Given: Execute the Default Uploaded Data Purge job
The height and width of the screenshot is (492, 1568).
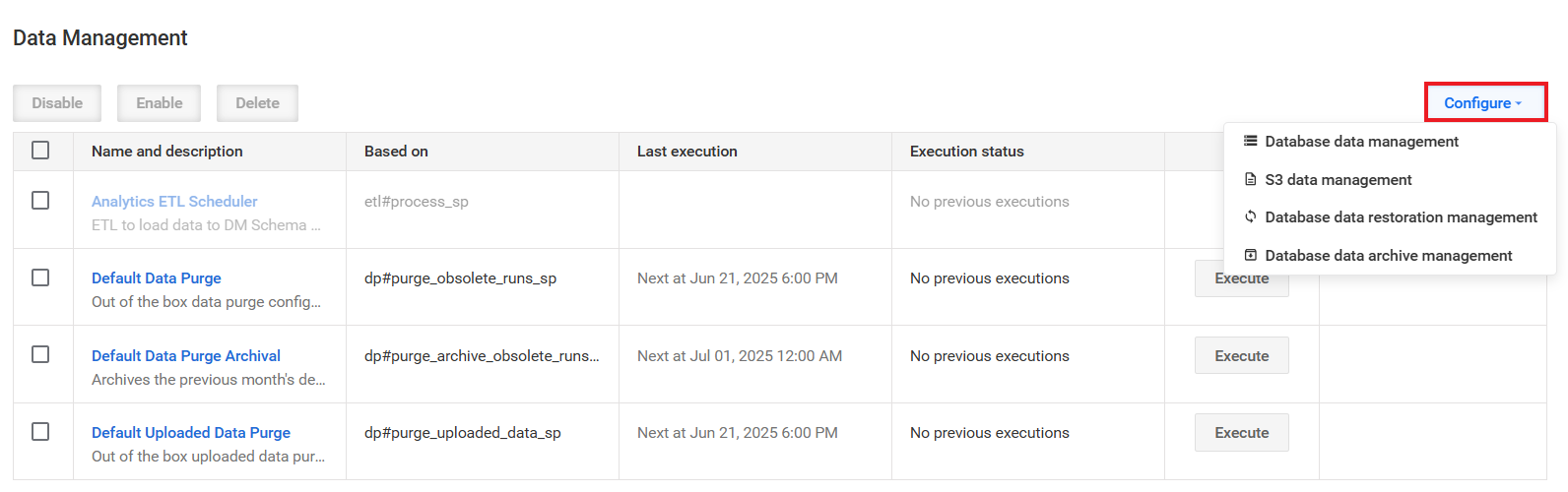Looking at the screenshot, I should coord(1242,432).
